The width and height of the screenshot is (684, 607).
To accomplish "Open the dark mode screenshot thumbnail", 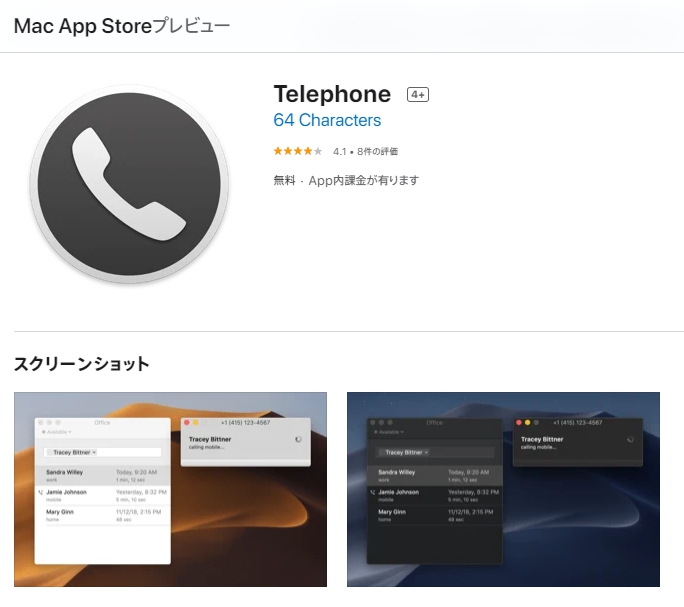I will pyautogui.click(x=503, y=489).
